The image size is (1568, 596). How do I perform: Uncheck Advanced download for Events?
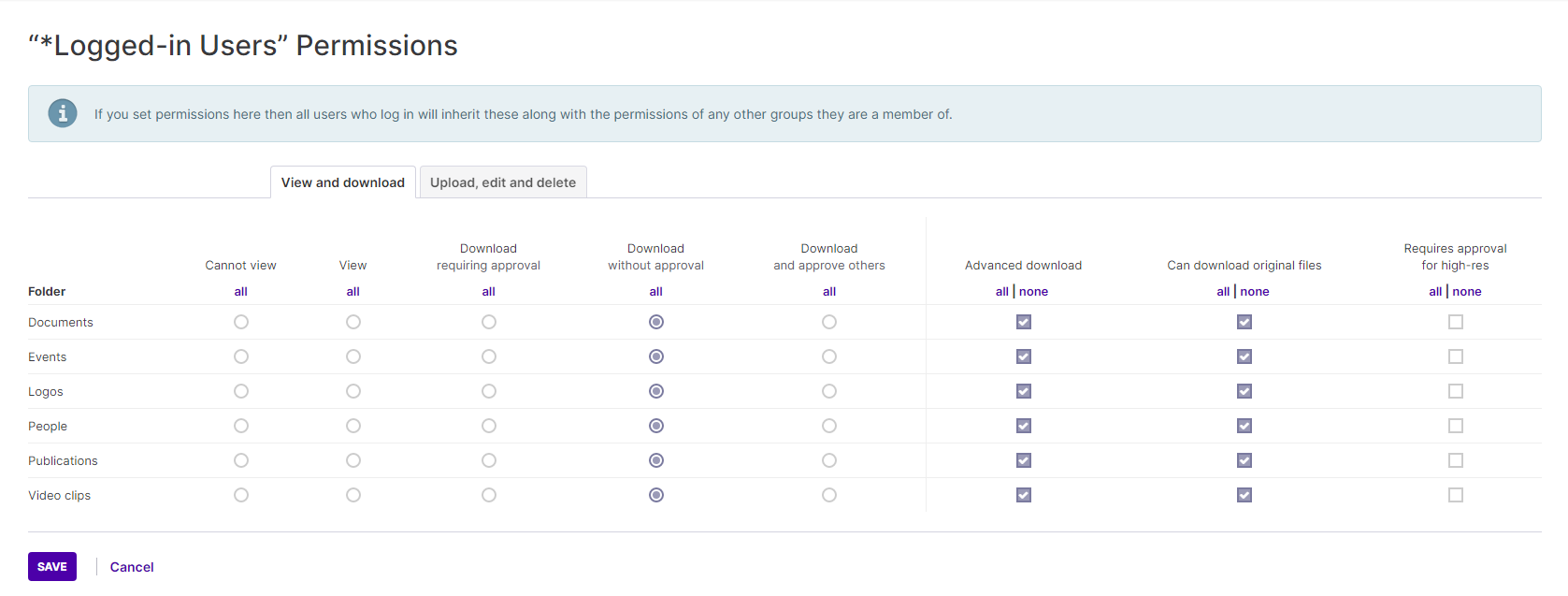point(1024,356)
